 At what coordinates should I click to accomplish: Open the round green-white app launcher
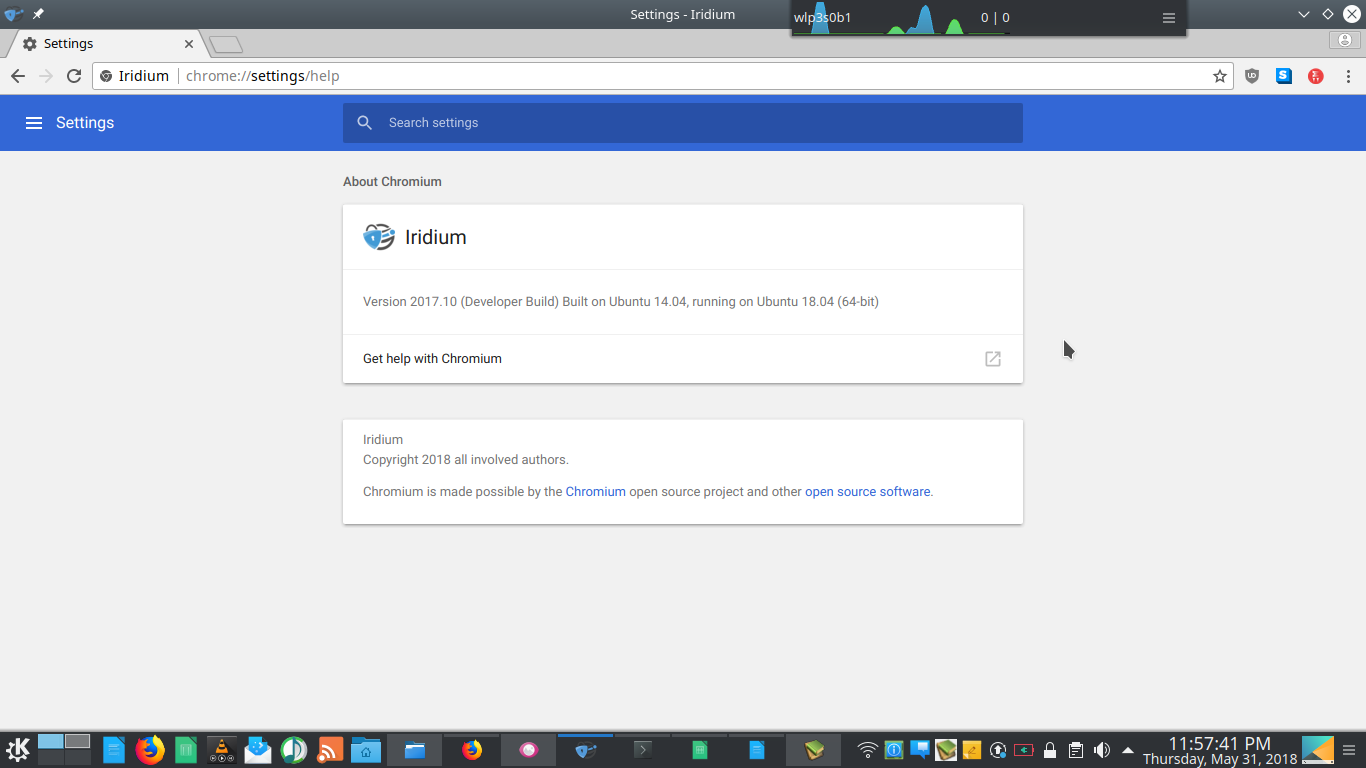(294, 750)
